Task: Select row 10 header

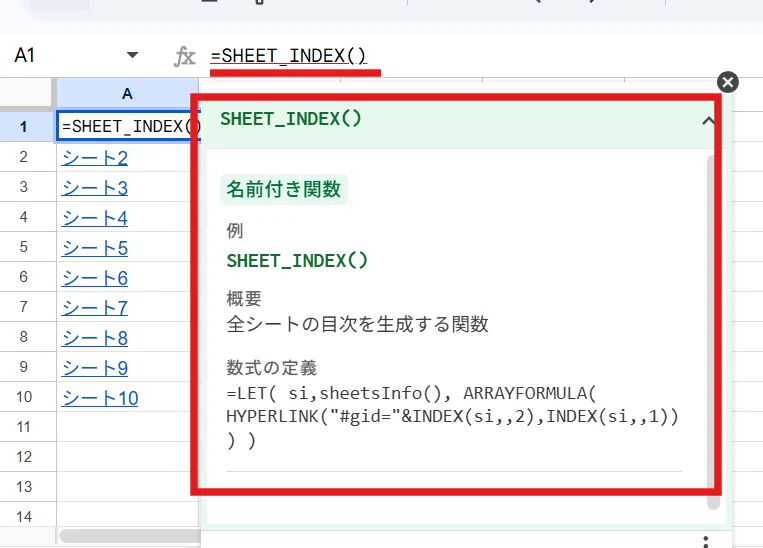Action: [26, 397]
